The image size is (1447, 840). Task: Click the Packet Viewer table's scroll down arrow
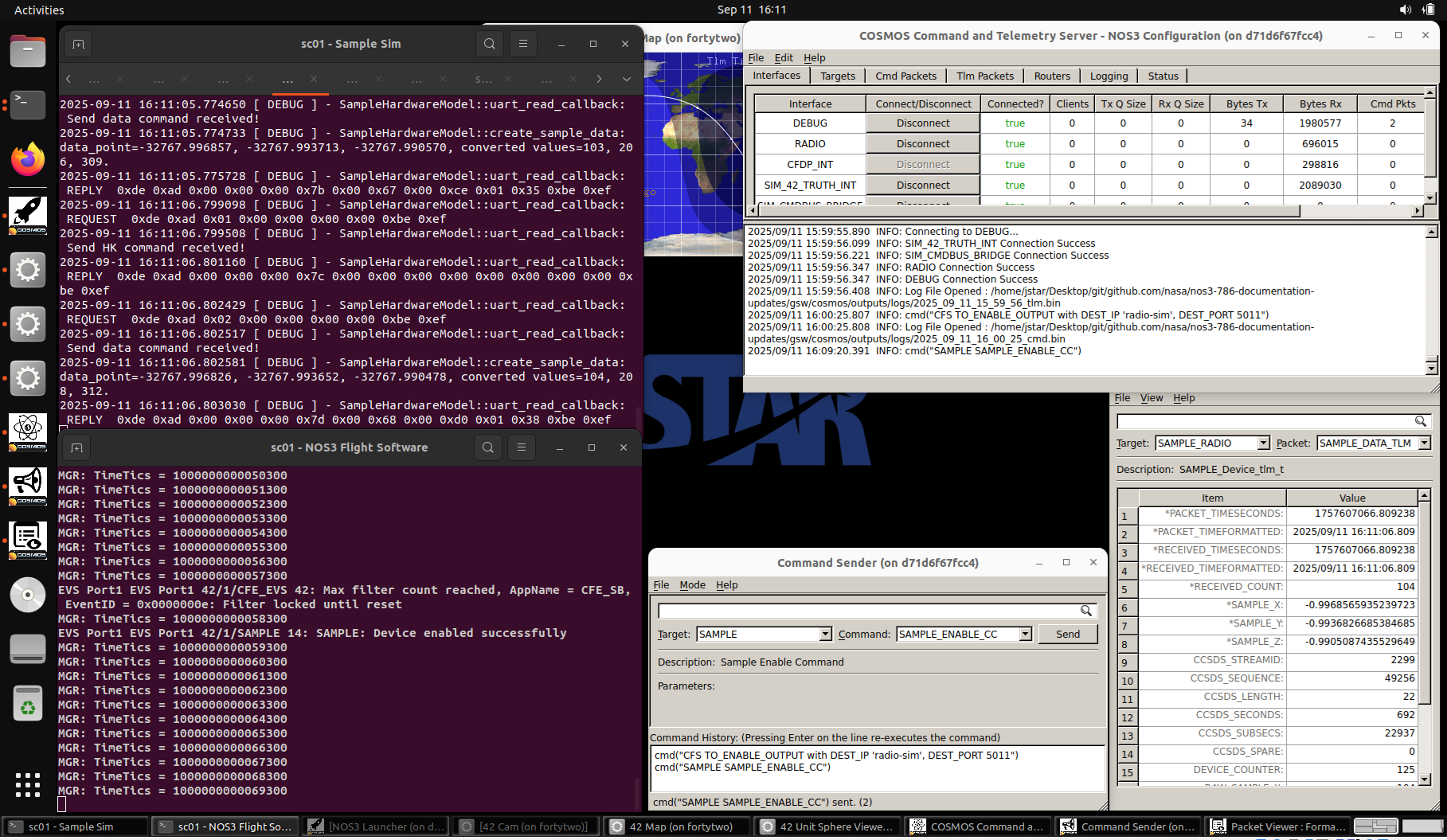click(x=1425, y=779)
